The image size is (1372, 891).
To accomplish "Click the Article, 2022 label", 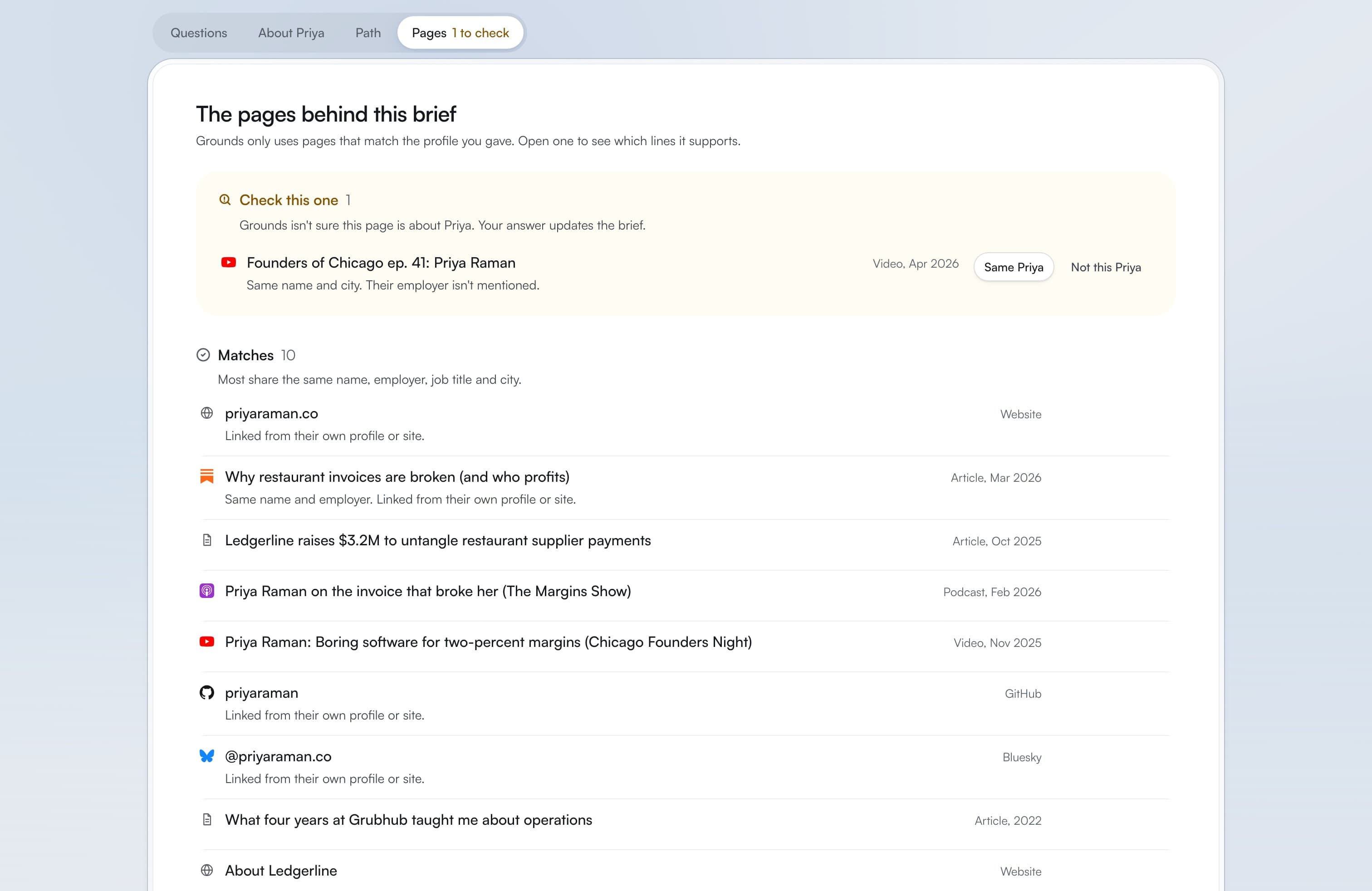I will 1008,820.
